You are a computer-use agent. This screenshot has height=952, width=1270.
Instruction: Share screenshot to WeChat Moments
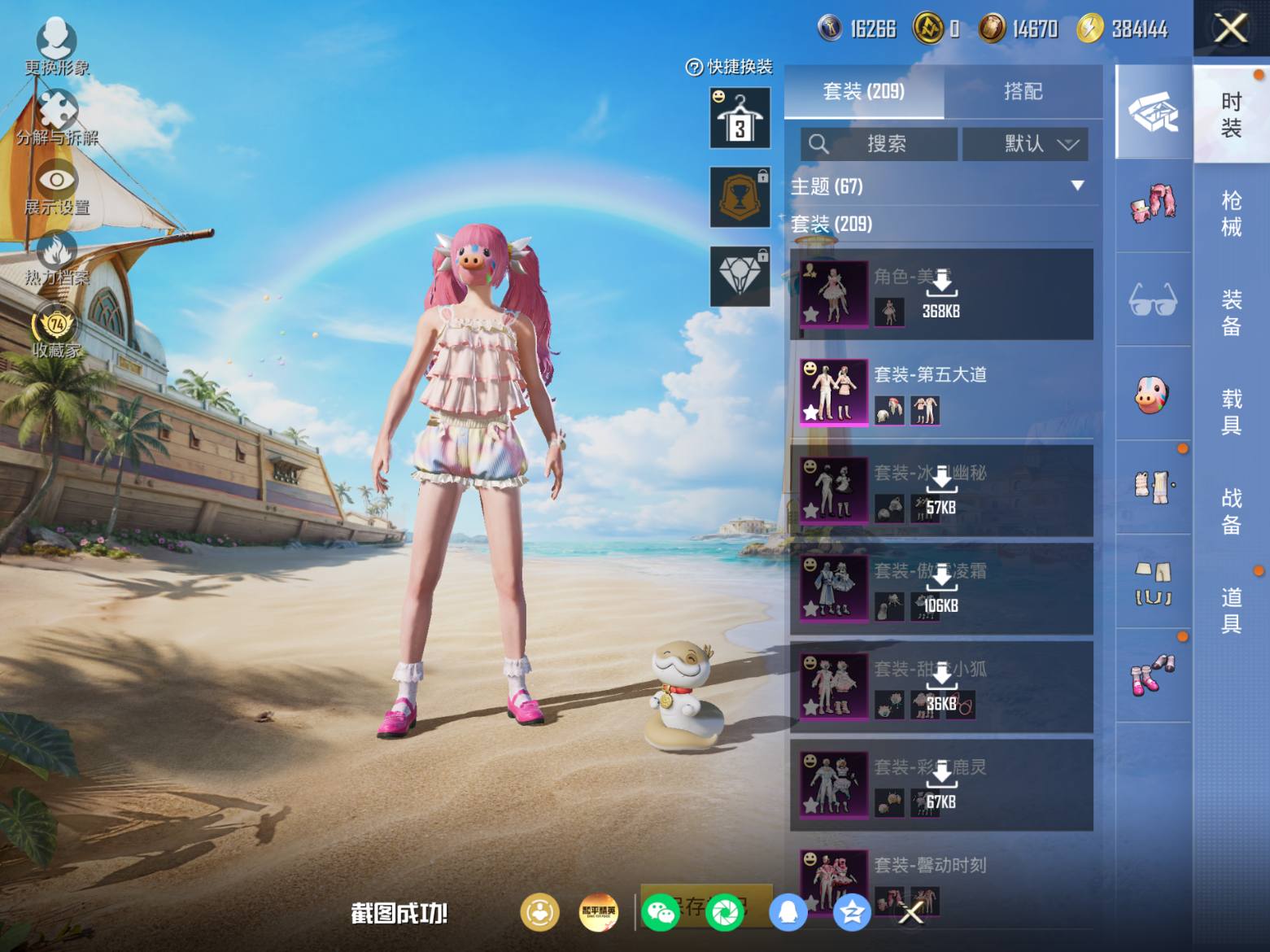click(x=724, y=912)
